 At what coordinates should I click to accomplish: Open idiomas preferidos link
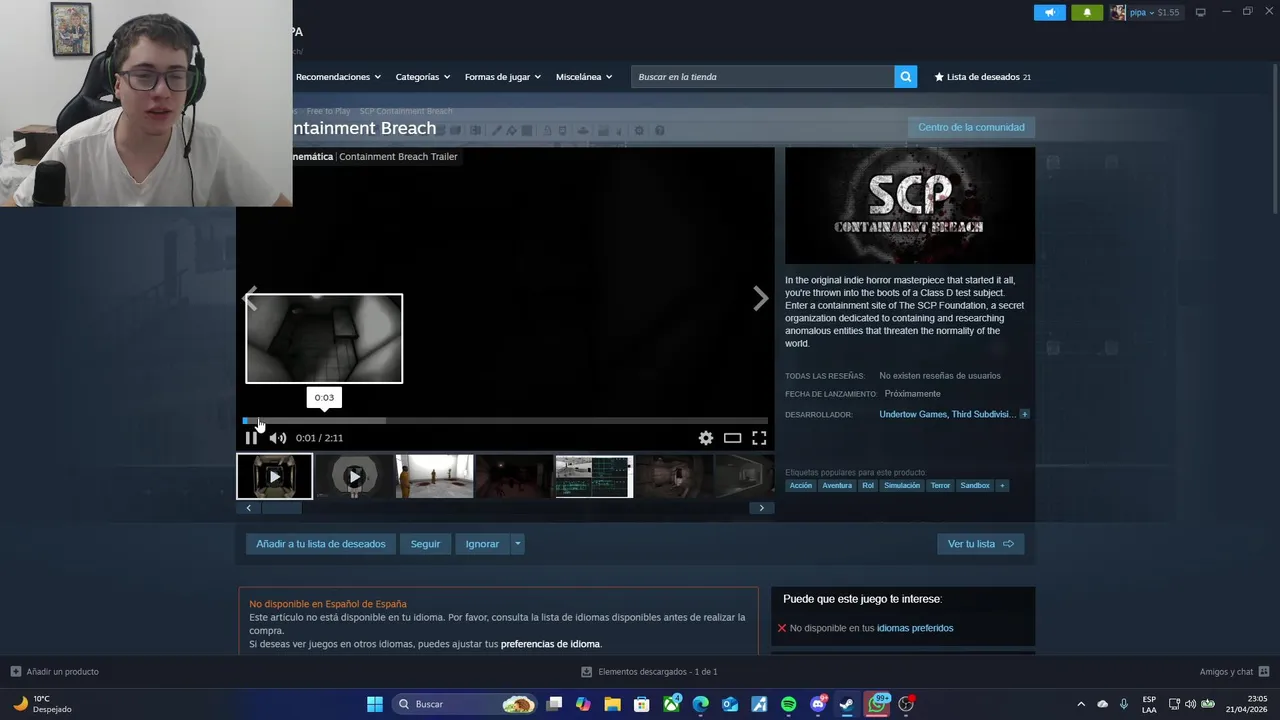pos(915,628)
